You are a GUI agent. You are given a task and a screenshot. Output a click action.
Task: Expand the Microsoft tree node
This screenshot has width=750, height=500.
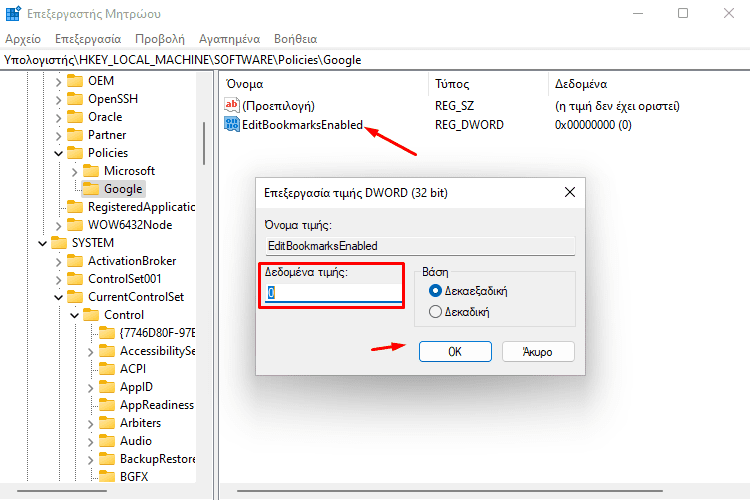[75, 172]
